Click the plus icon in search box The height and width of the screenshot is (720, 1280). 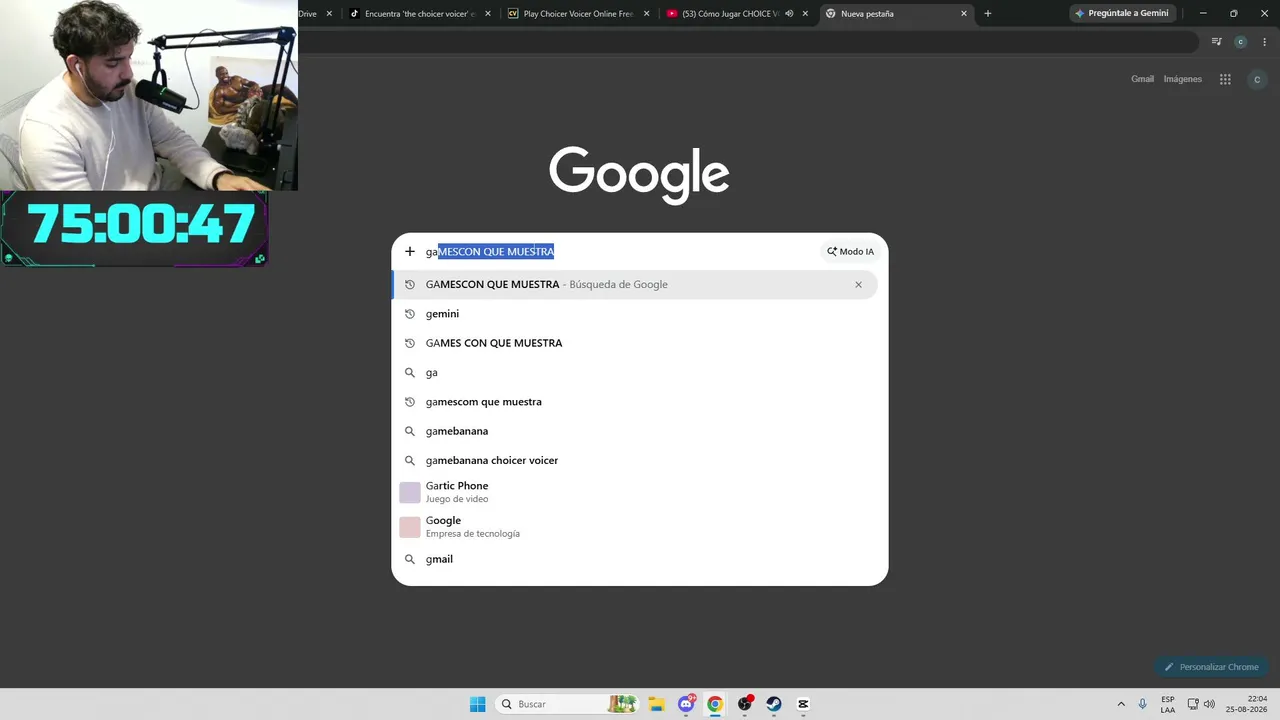409,251
